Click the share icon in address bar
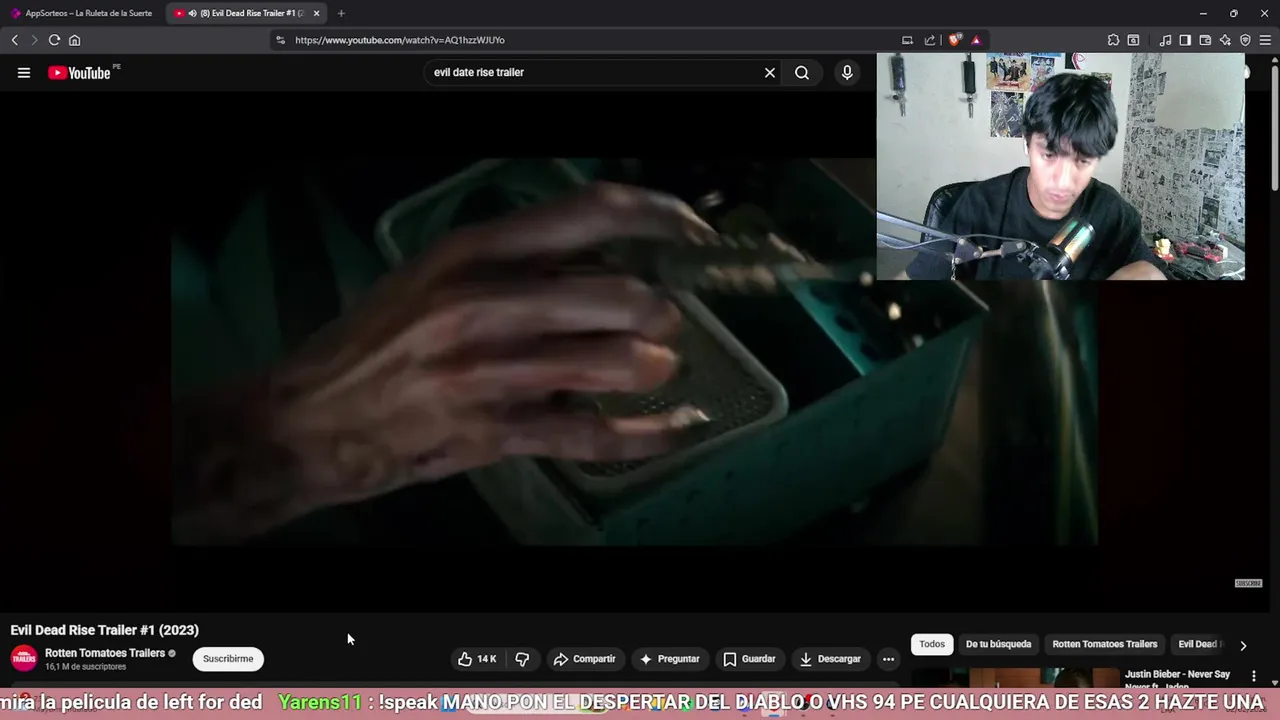Screen dimensions: 1280x720 point(930,40)
